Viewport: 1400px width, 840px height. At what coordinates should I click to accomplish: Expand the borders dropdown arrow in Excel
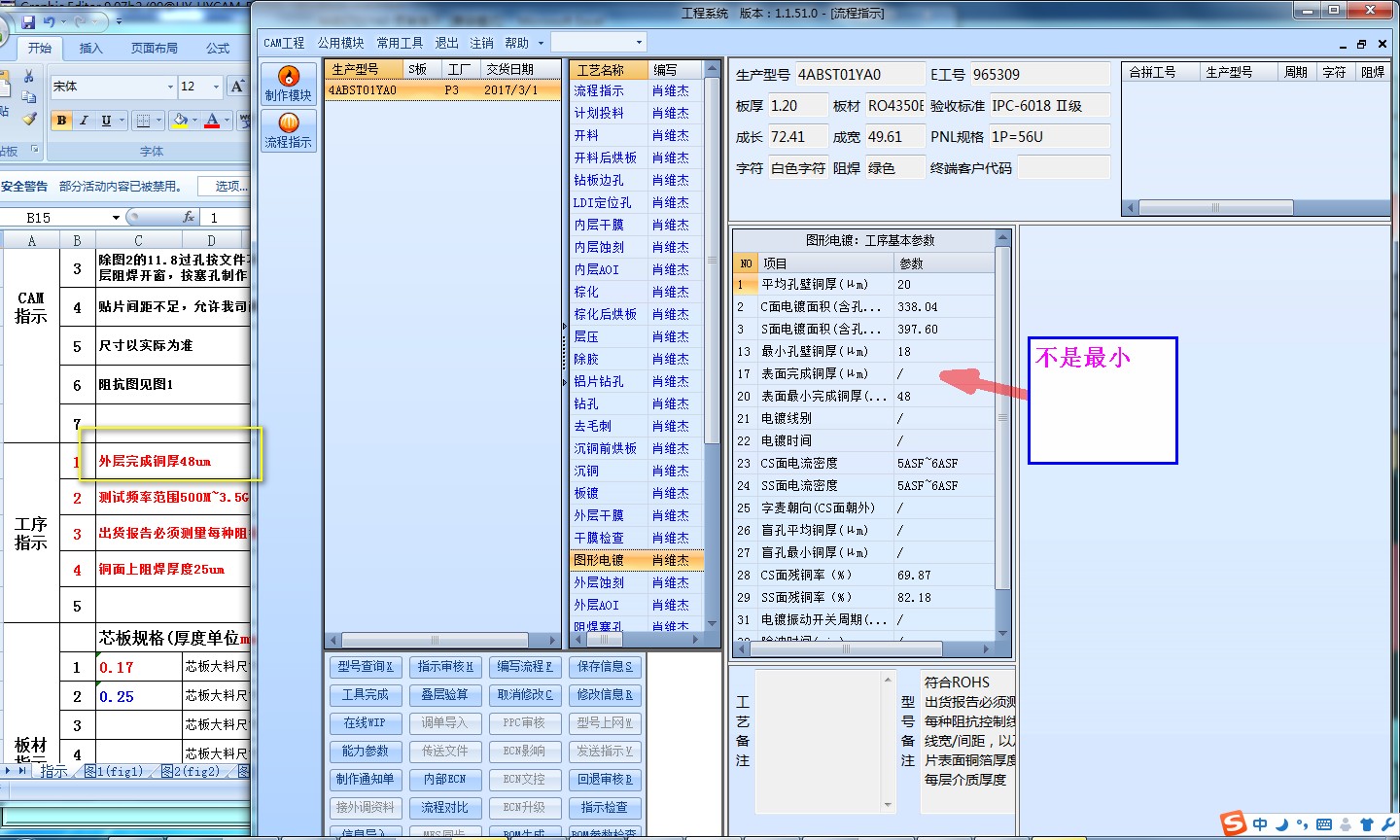coord(158,121)
